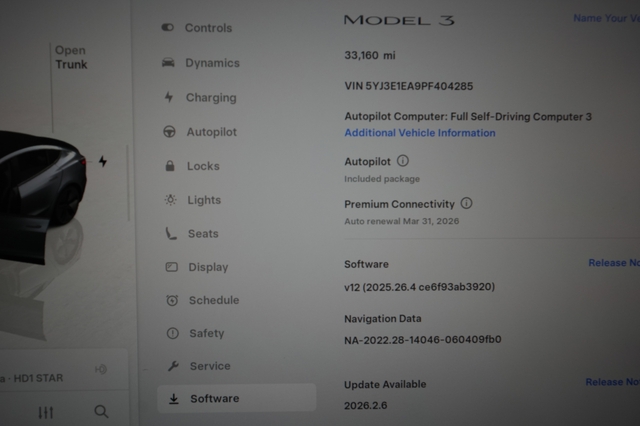The width and height of the screenshot is (640, 426).
Task: Tap software version v12 (2025.26.4 ce6f93ab3920)
Action: point(420,287)
